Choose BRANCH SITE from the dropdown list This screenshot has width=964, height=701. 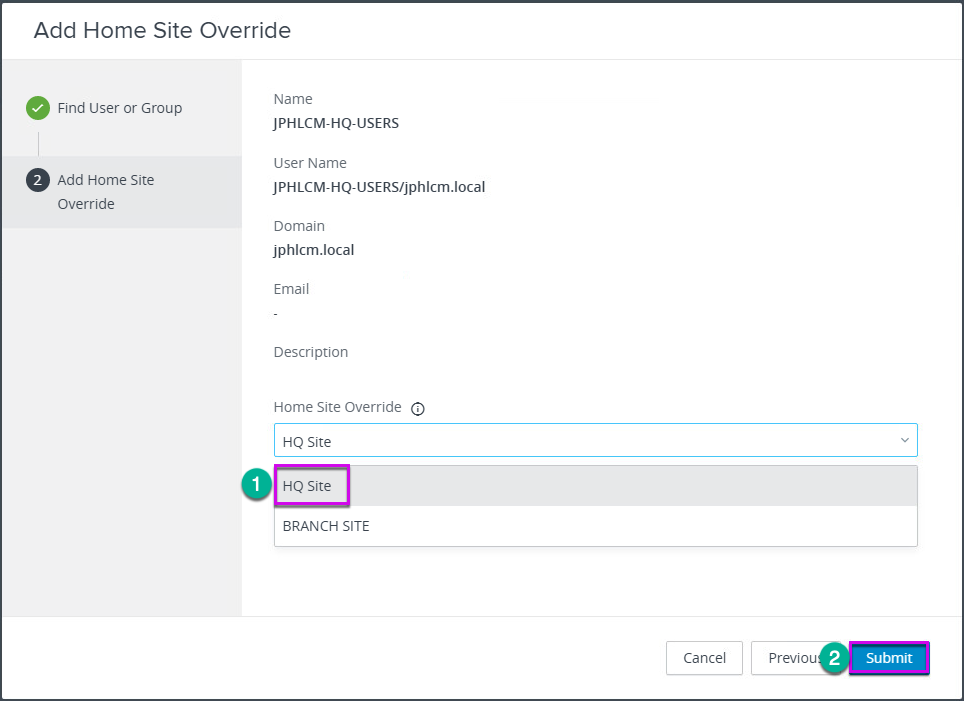pos(595,526)
